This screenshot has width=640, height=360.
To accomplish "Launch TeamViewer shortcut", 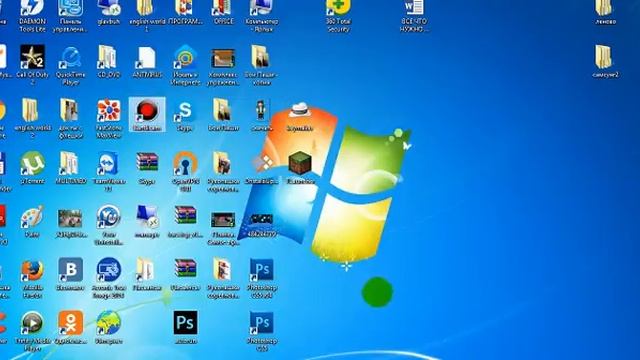I will [109, 171].
